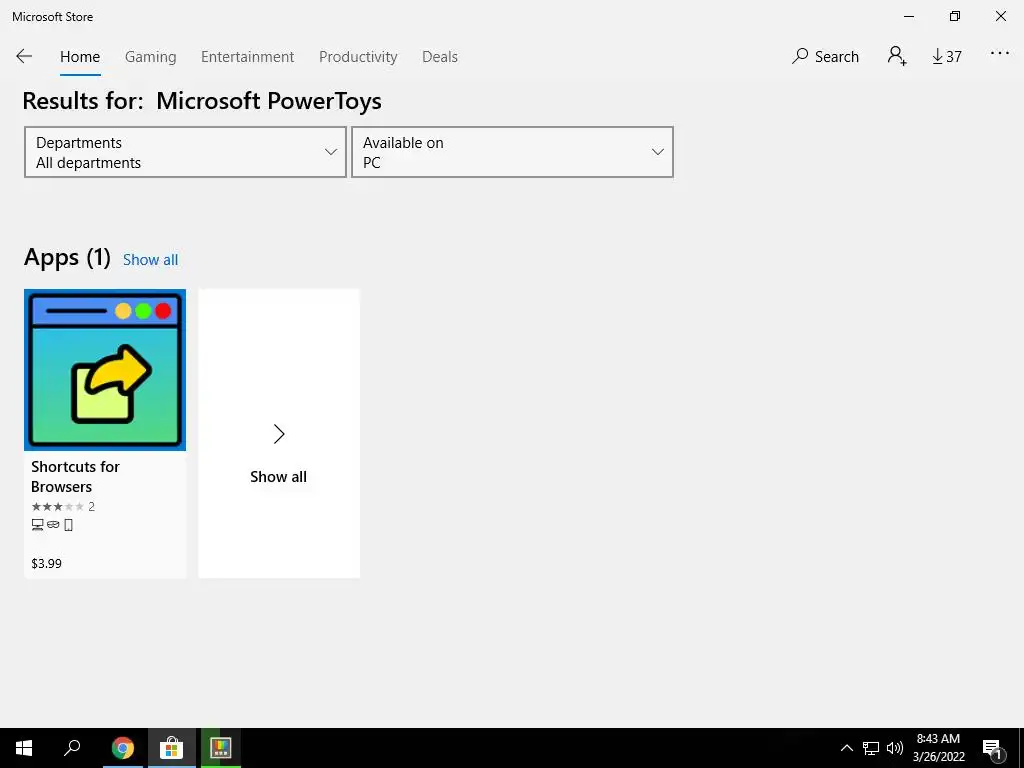This screenshot has width=1024, height=768.
Task: Launch Google Chrome from the taskbar
Action: (122, 748)
